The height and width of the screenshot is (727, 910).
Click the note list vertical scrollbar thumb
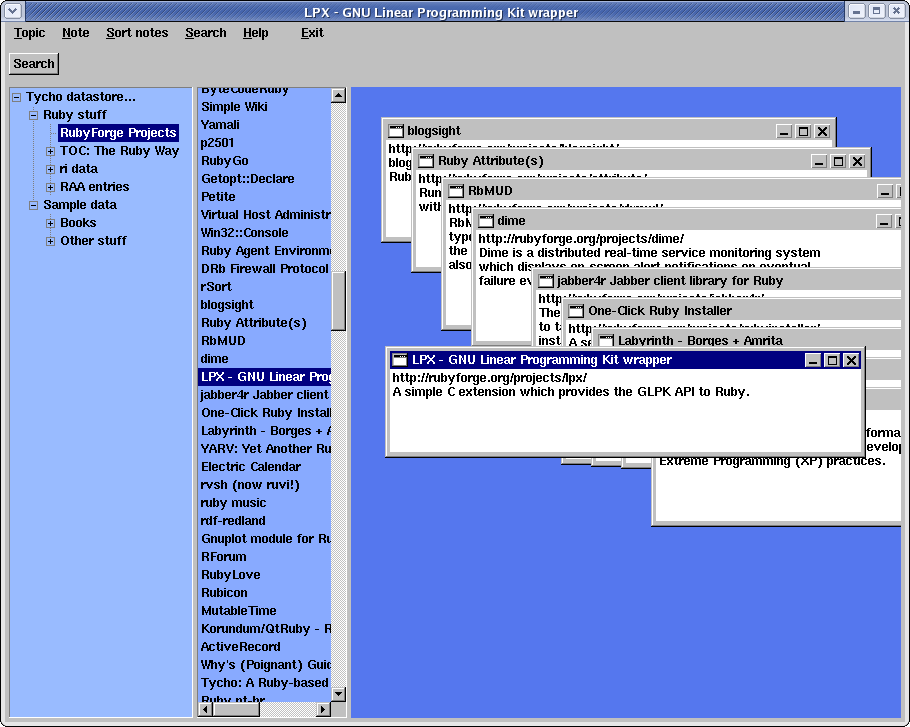pyautogui.click(x=338, y=300)
